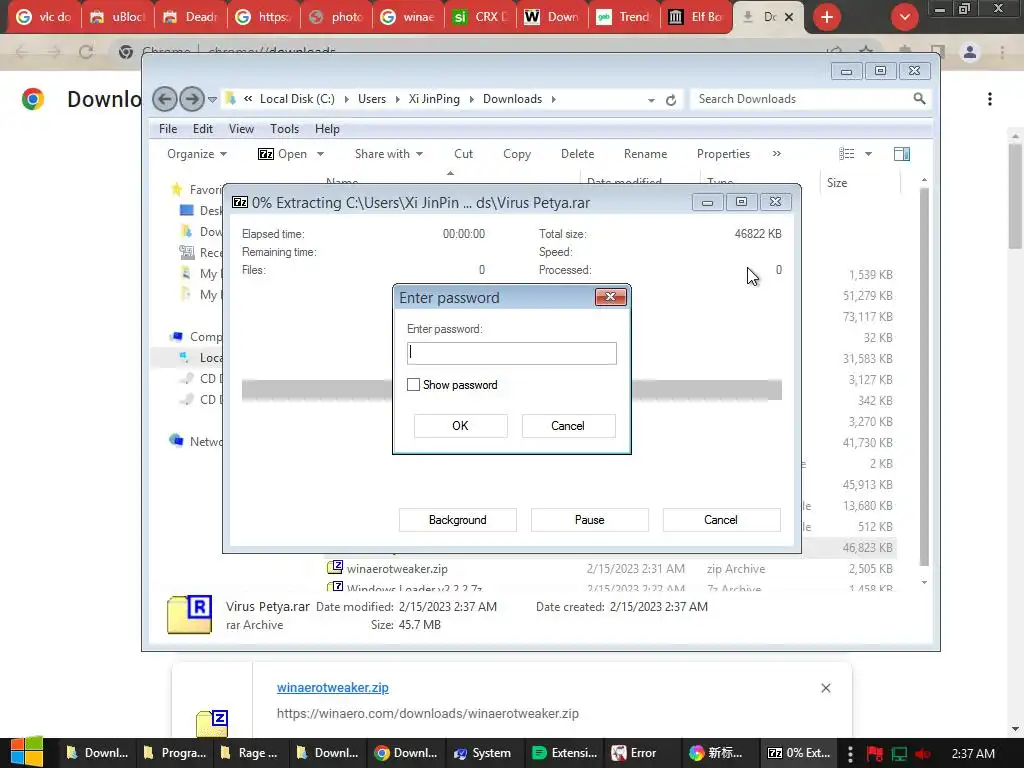Click the volume icon in tray
This screenshot has width=1024, height=768.
tap(923, 754)
